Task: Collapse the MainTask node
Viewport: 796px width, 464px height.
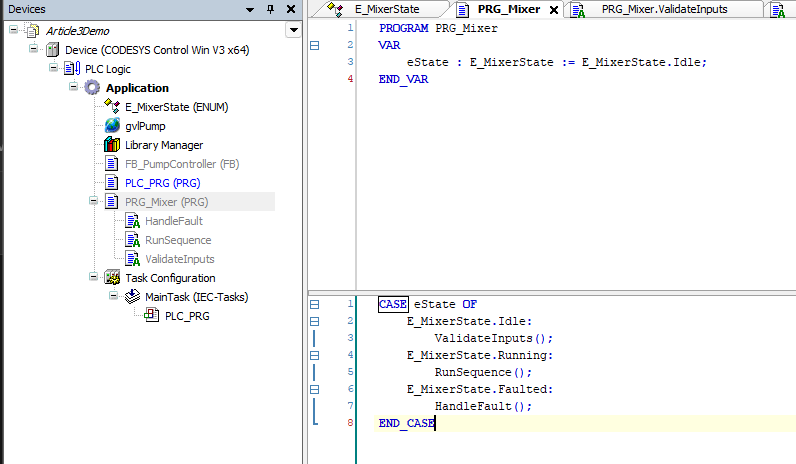Action: pyautogui.click(x=113, y=295)
